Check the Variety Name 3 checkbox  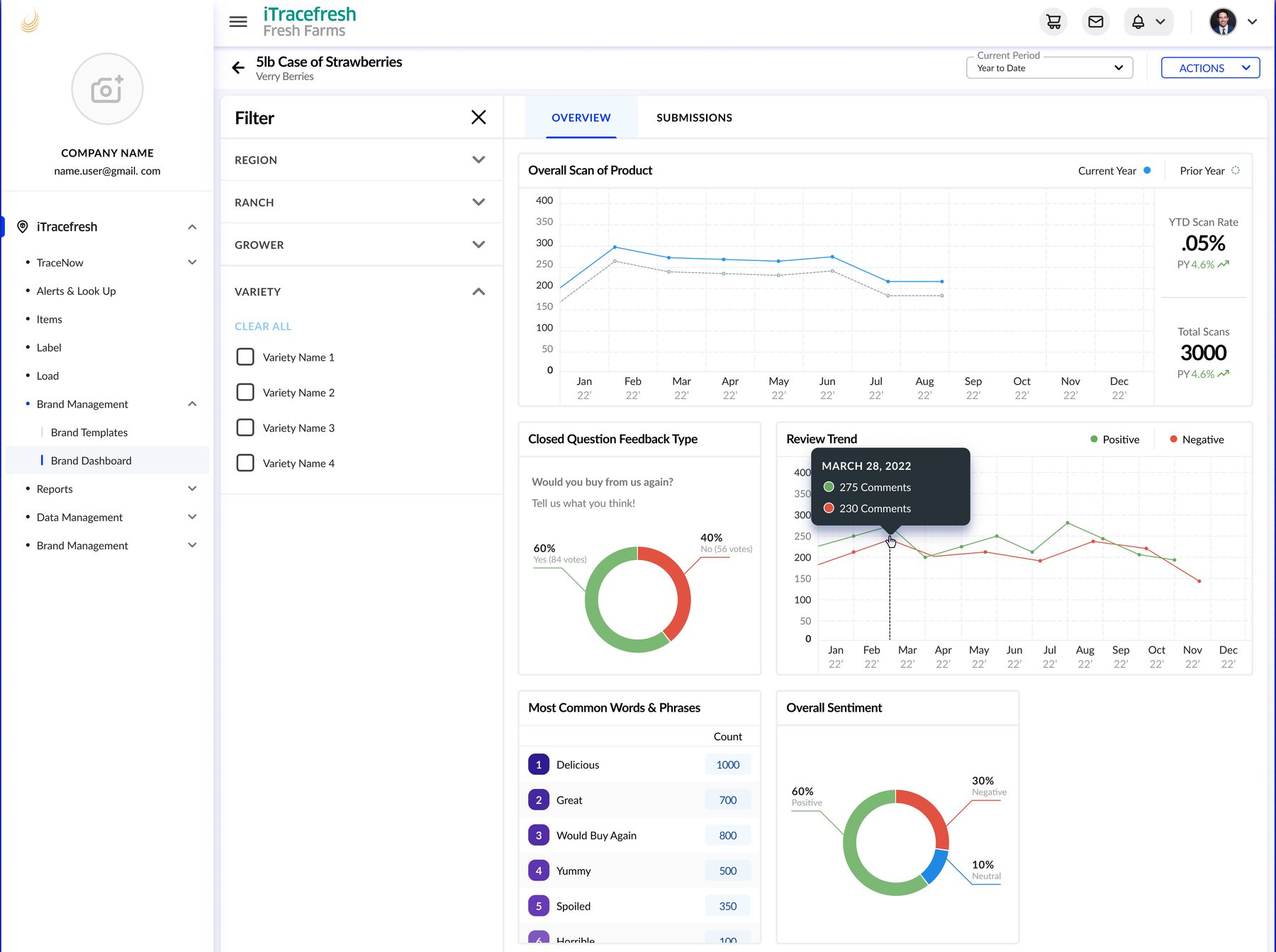245,427
